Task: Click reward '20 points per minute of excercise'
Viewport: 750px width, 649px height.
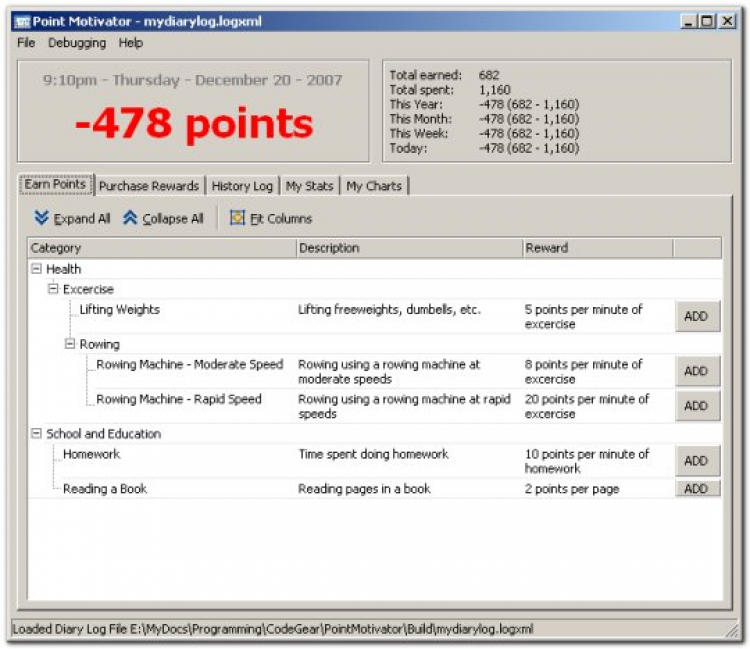Action: 587,407
